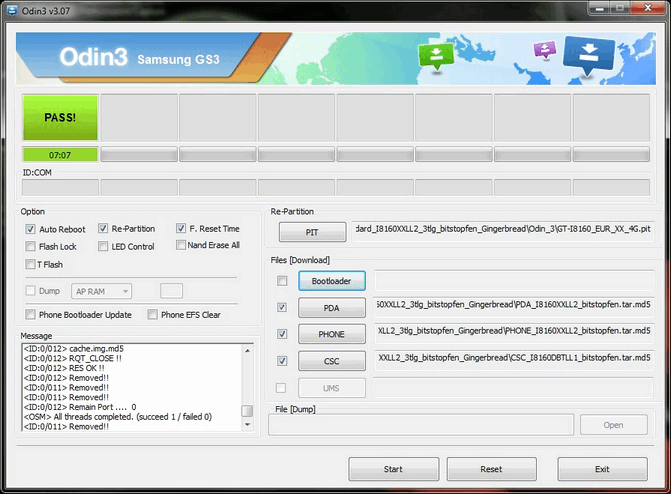Click the CSC file path field
The width and height of the screenshot is (671, 494).
click(514, 360)
